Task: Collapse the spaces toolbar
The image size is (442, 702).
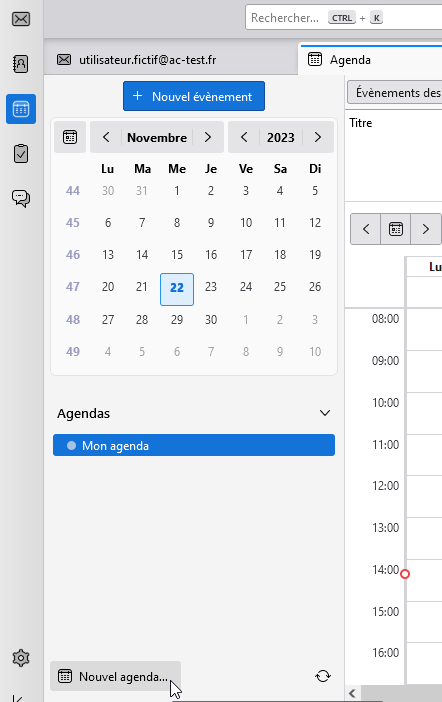Action: (x=19, y=698)
